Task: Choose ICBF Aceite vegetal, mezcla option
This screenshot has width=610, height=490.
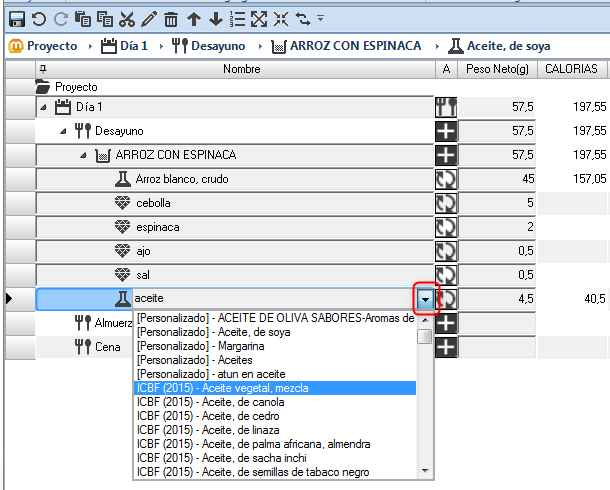Action: click(x=275, y=388)
